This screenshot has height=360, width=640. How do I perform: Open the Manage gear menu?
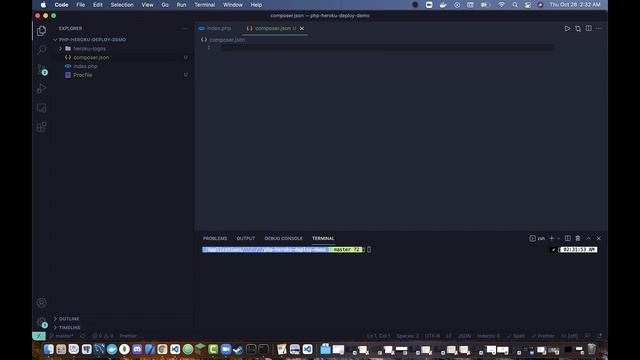[x=41, y=322]
